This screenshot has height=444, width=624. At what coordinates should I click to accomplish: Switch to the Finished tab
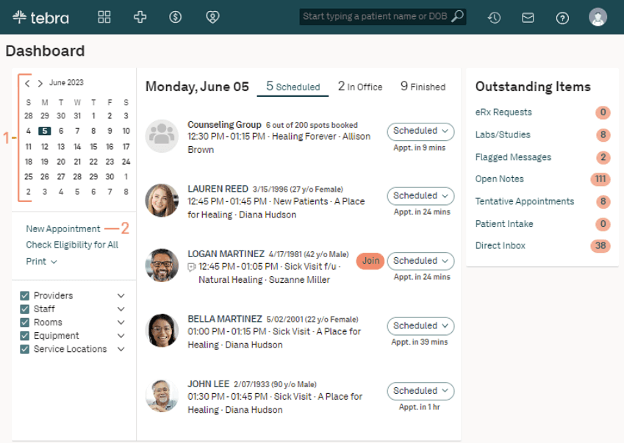(422, 87)
